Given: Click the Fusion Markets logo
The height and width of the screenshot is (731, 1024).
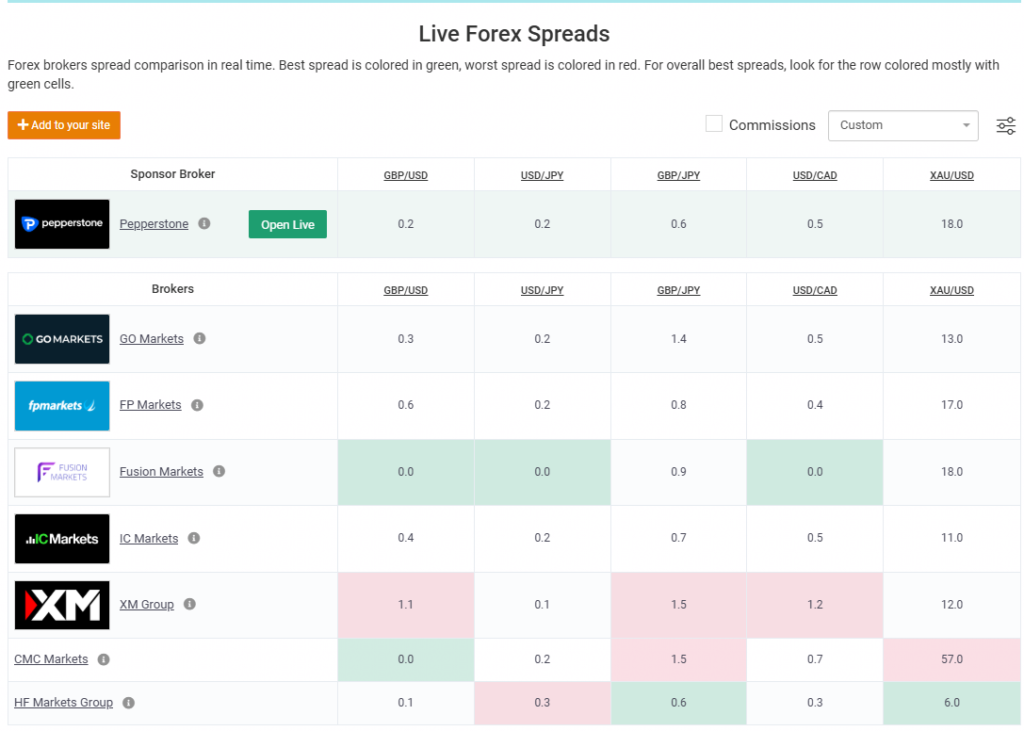Looking at the screenshot, I should coord(62,472).
